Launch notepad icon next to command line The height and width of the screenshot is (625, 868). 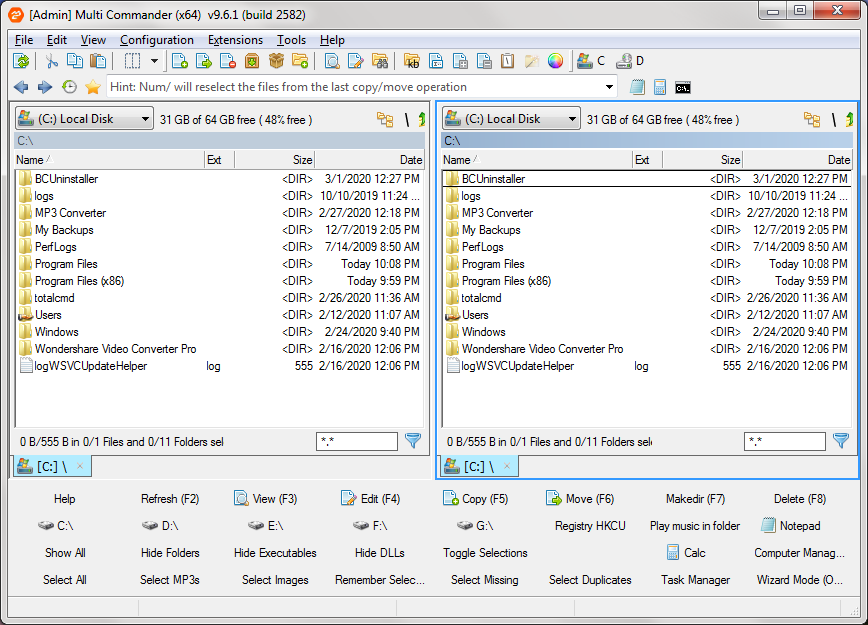coord(637,87)
